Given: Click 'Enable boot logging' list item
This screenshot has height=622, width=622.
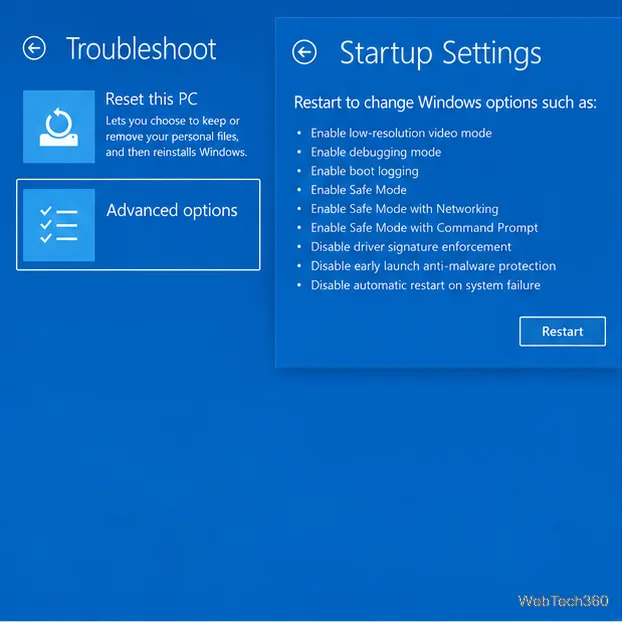Looking at the screenshot, I should point(364,171).
